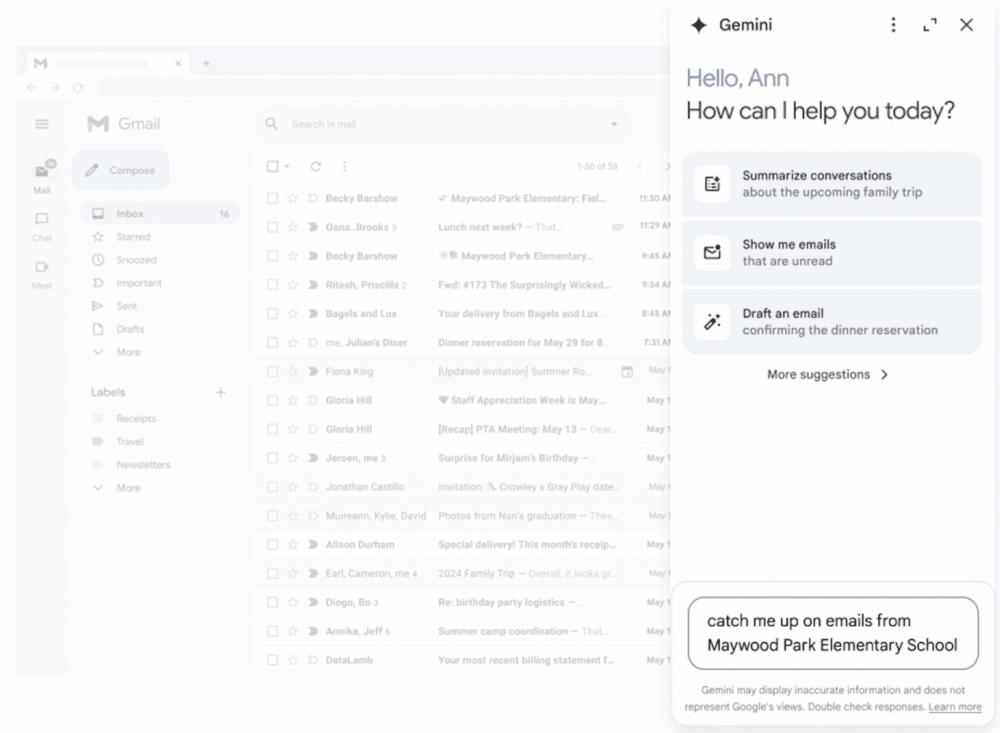Screen dimensions: 1000x733
Task: Select checkbox for Fiona King email
Action: [x=272, y=371]
